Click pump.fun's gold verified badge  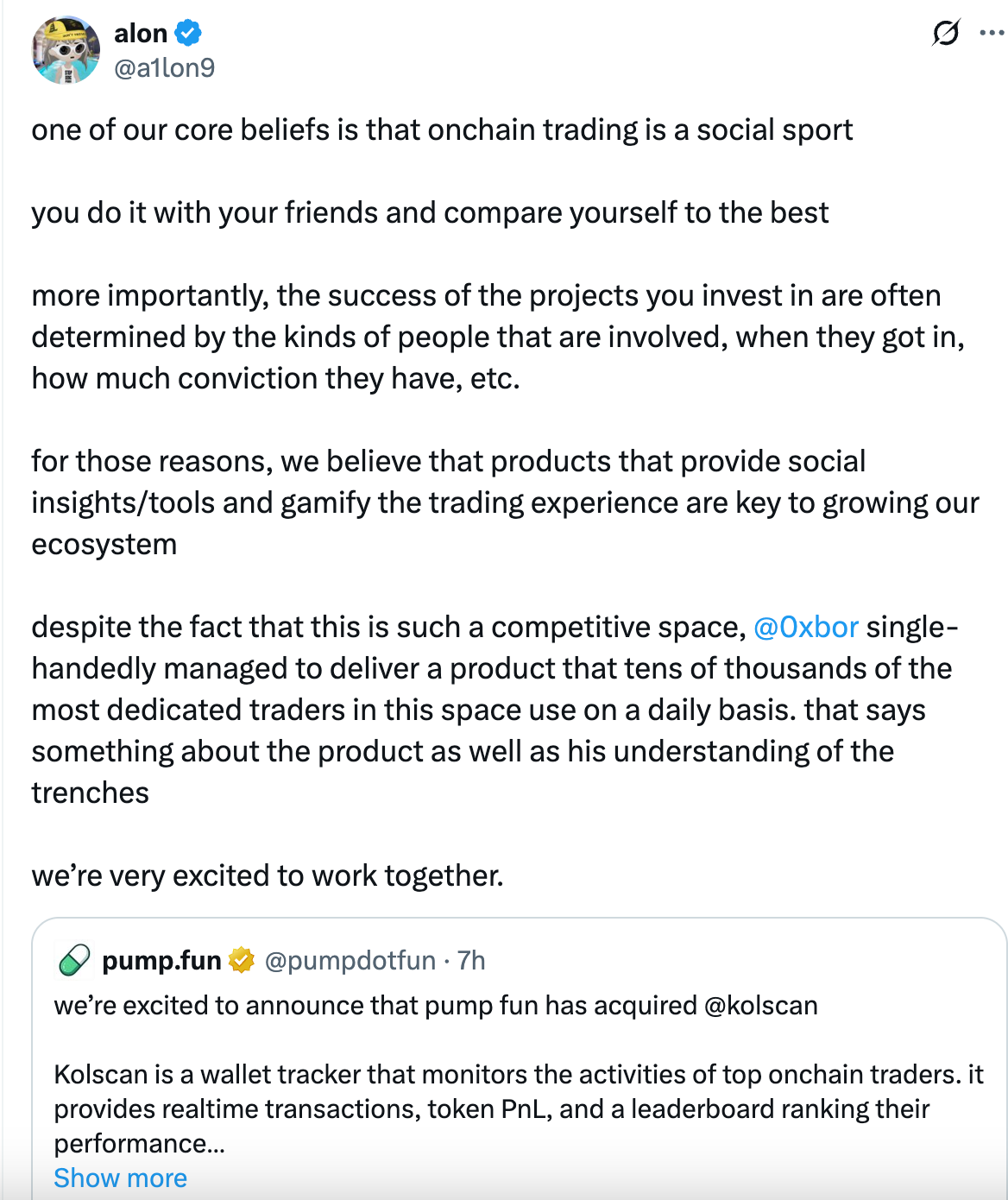click(x=242, y=960)
